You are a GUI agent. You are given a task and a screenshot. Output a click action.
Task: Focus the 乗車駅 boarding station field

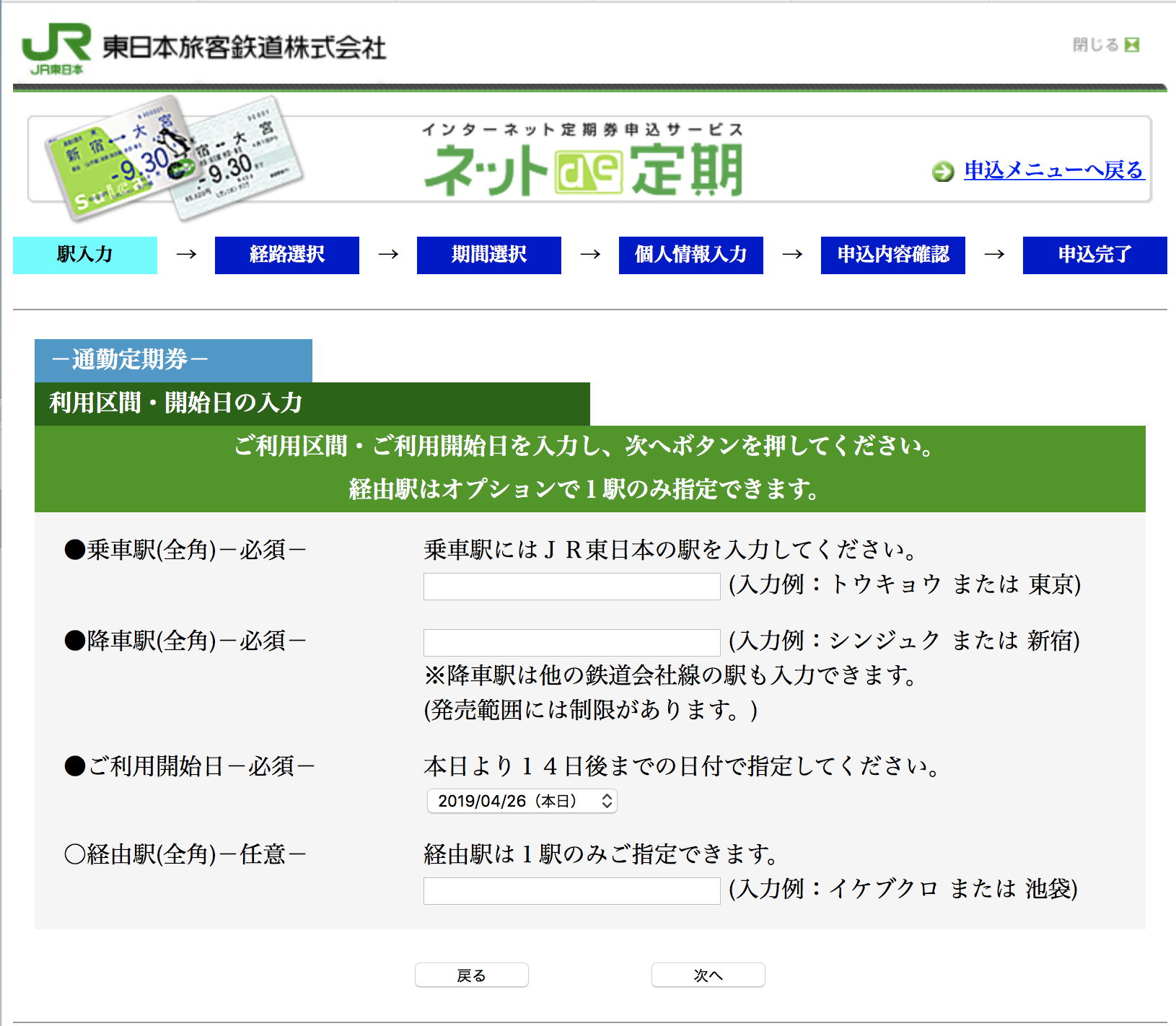click(571, 587)
